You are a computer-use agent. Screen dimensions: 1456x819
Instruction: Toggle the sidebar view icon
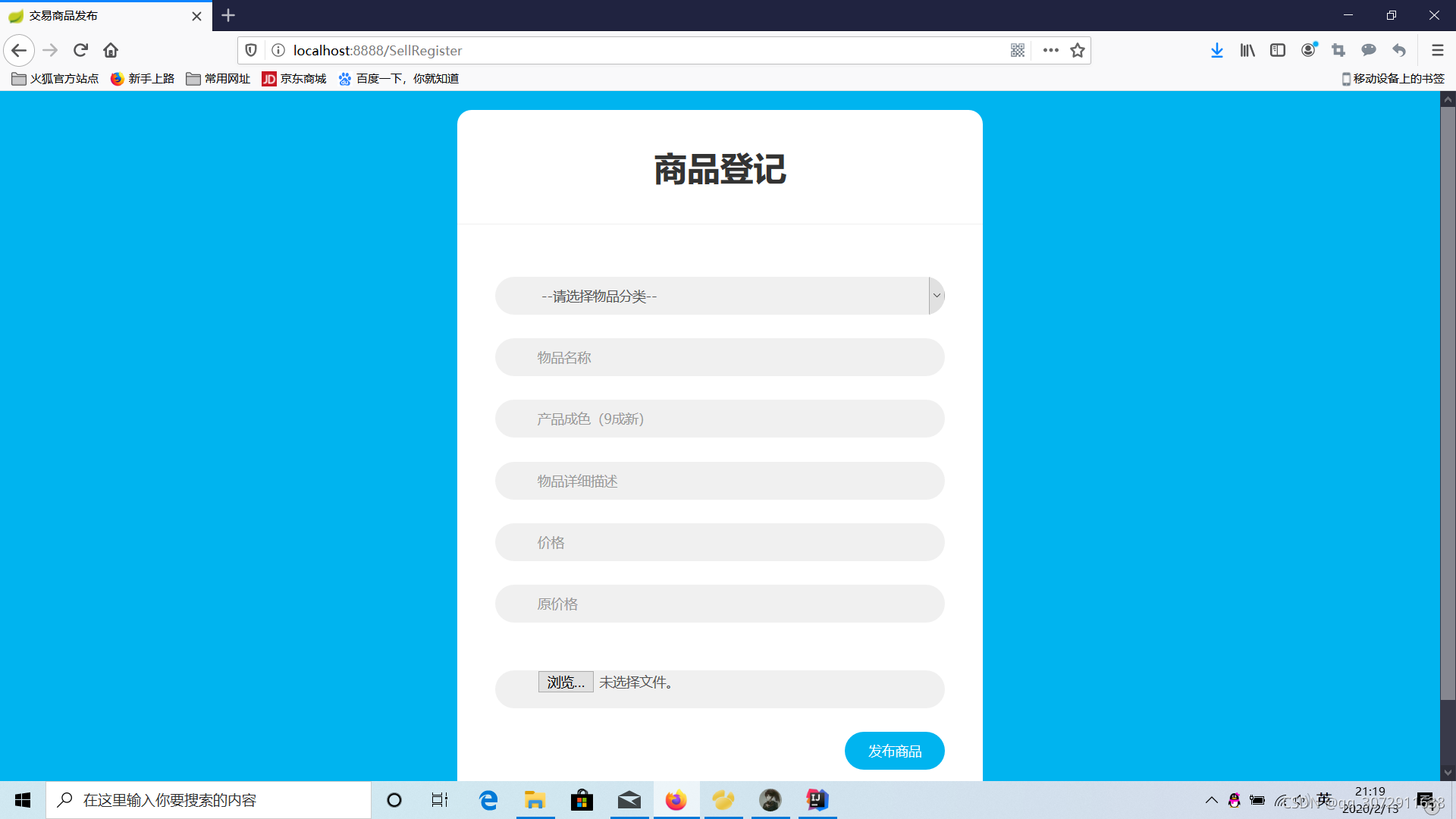(x=1278, y=50)
